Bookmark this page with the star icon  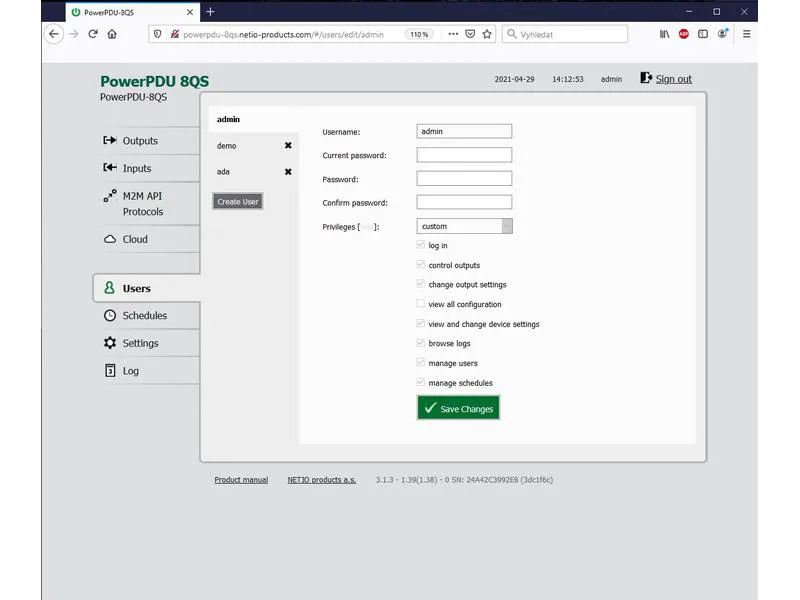tap(487, 34)
